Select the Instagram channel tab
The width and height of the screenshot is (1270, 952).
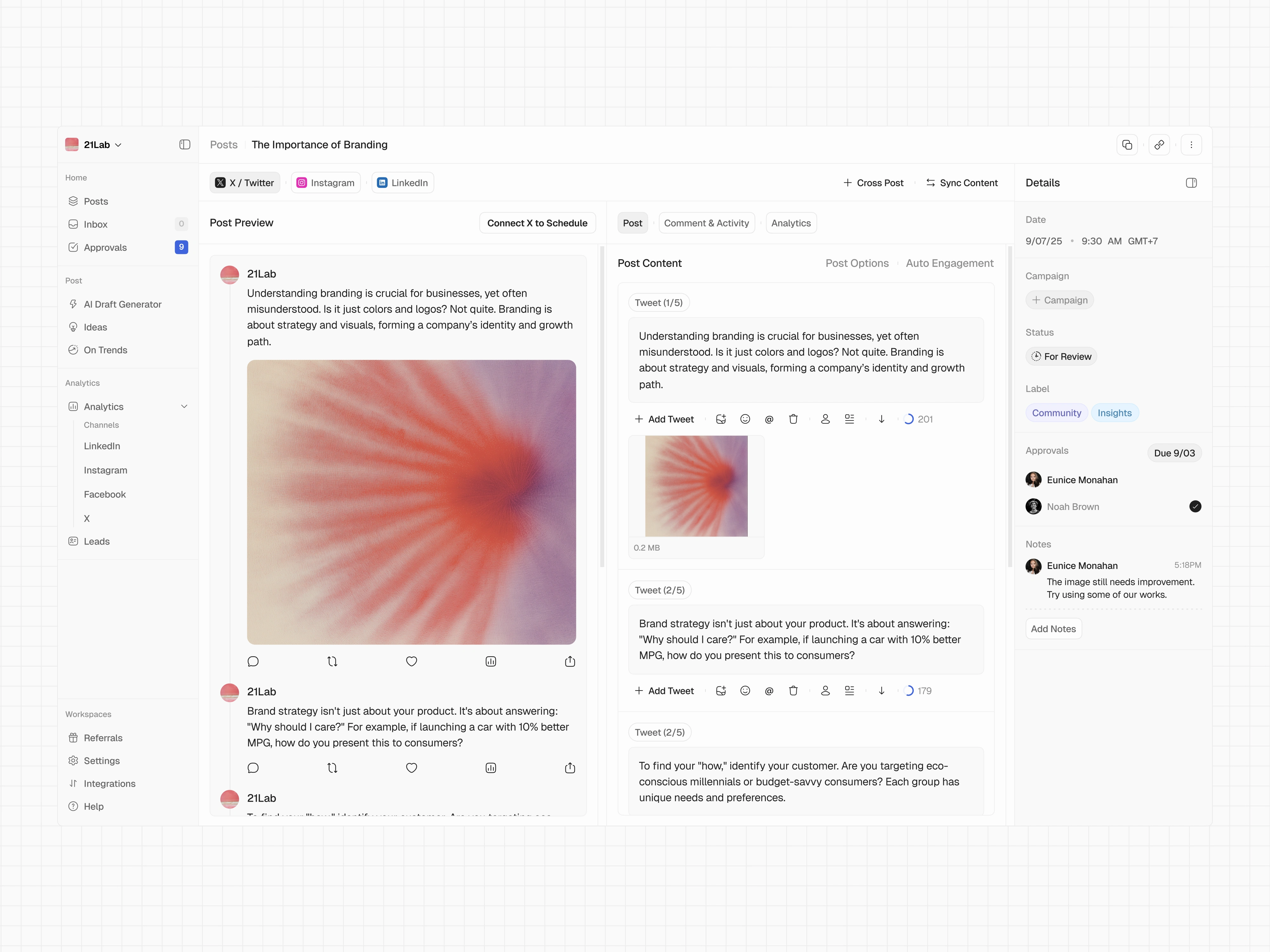[325, 183]
